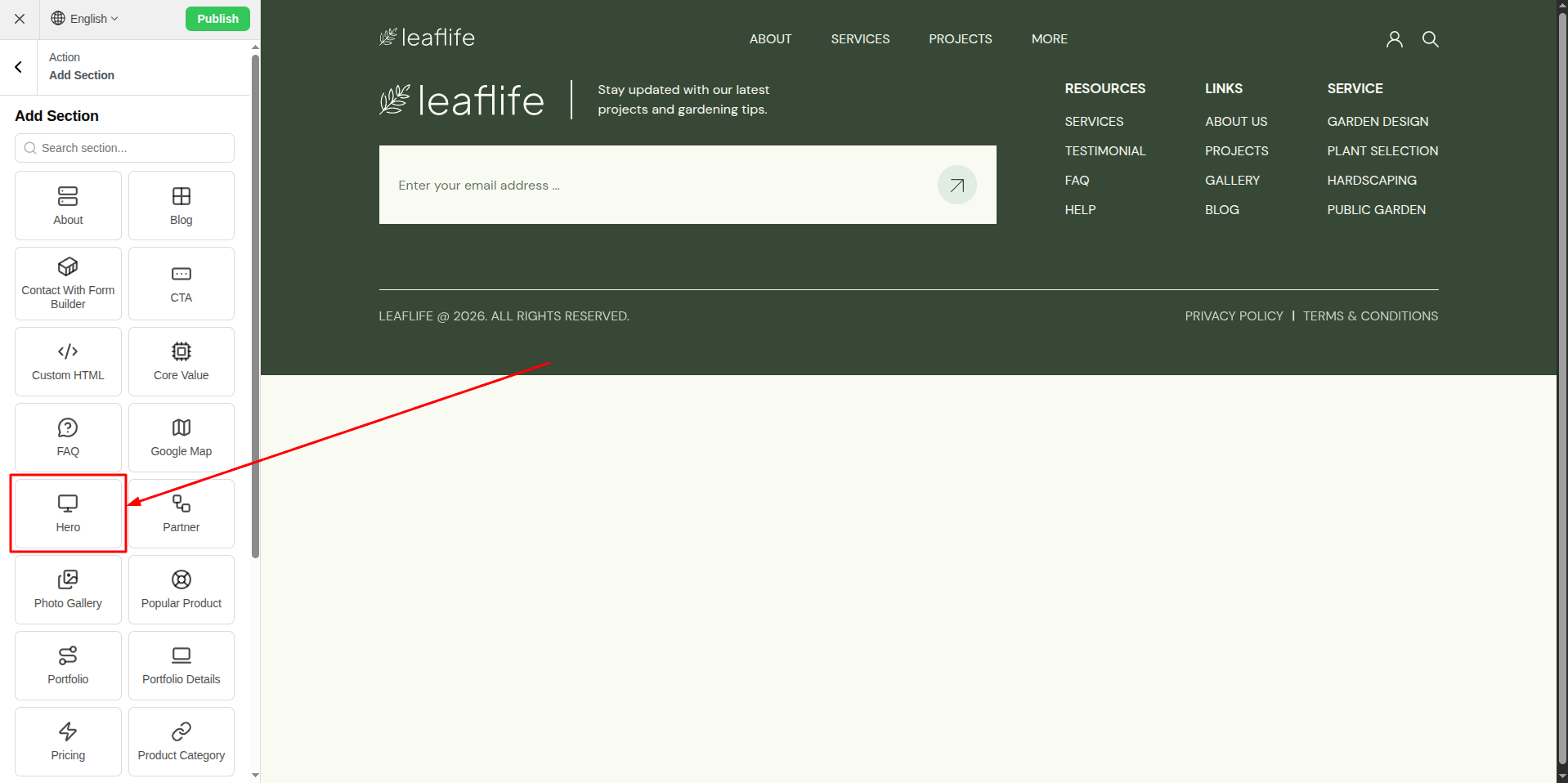The width and height of the screenshot is (1568, 783).
Task: Add the Photo Gallery section
Action: pos(68,589)
